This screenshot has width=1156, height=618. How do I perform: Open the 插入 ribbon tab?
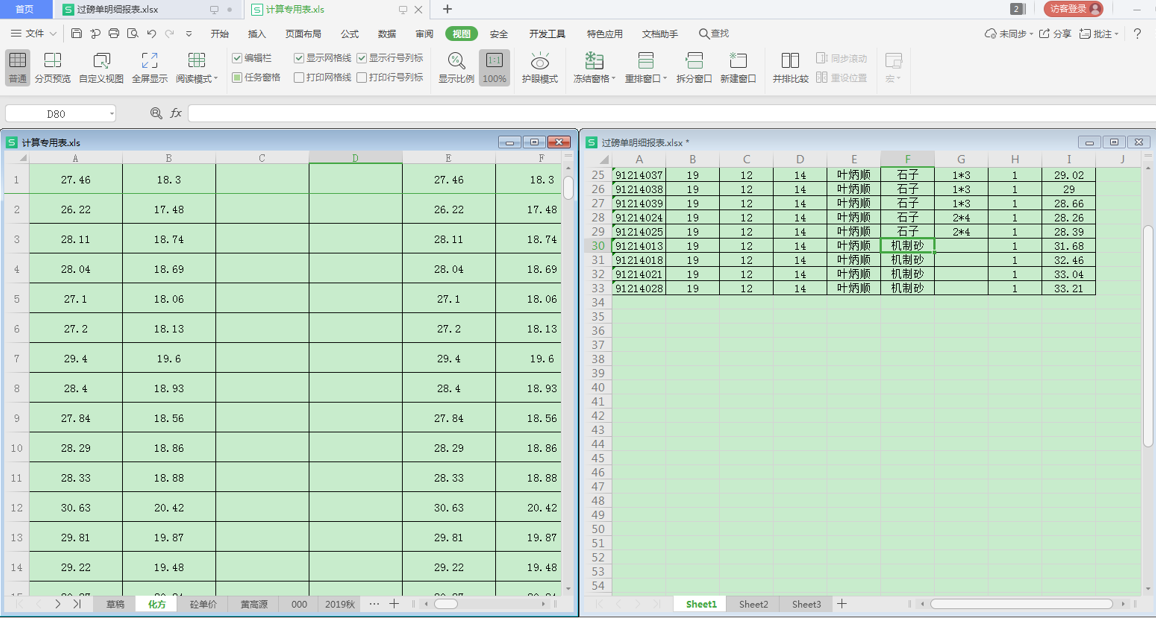pyautogui.click(x=257, y=33)
